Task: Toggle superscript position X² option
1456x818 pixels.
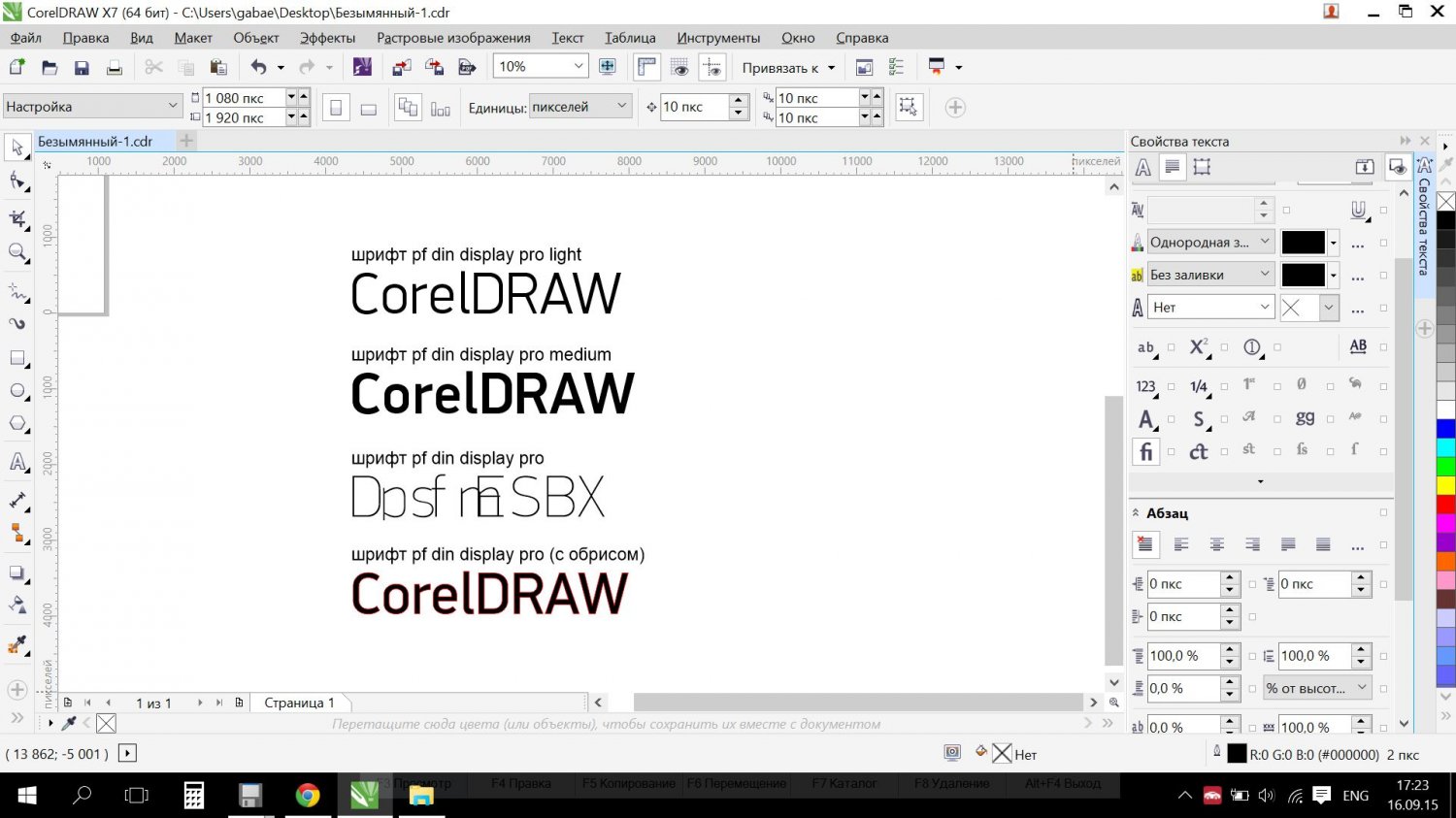Action: click(1199, 347)
